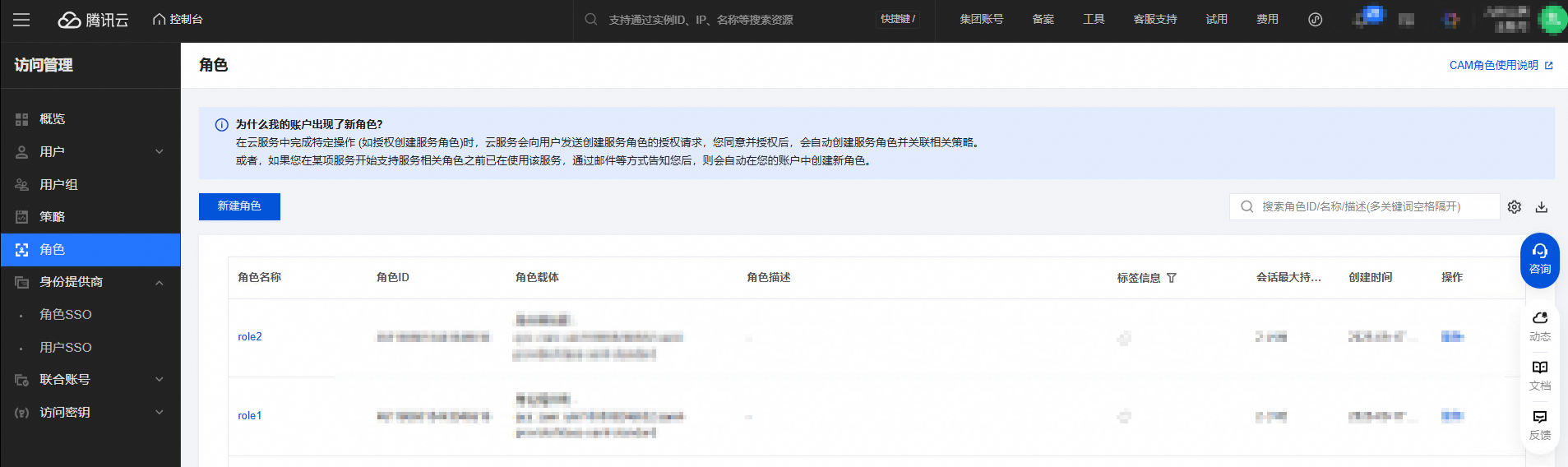Click the action link in role1 row
Viewport: 1568px width, 467px height.
[x=1452, y=415]
